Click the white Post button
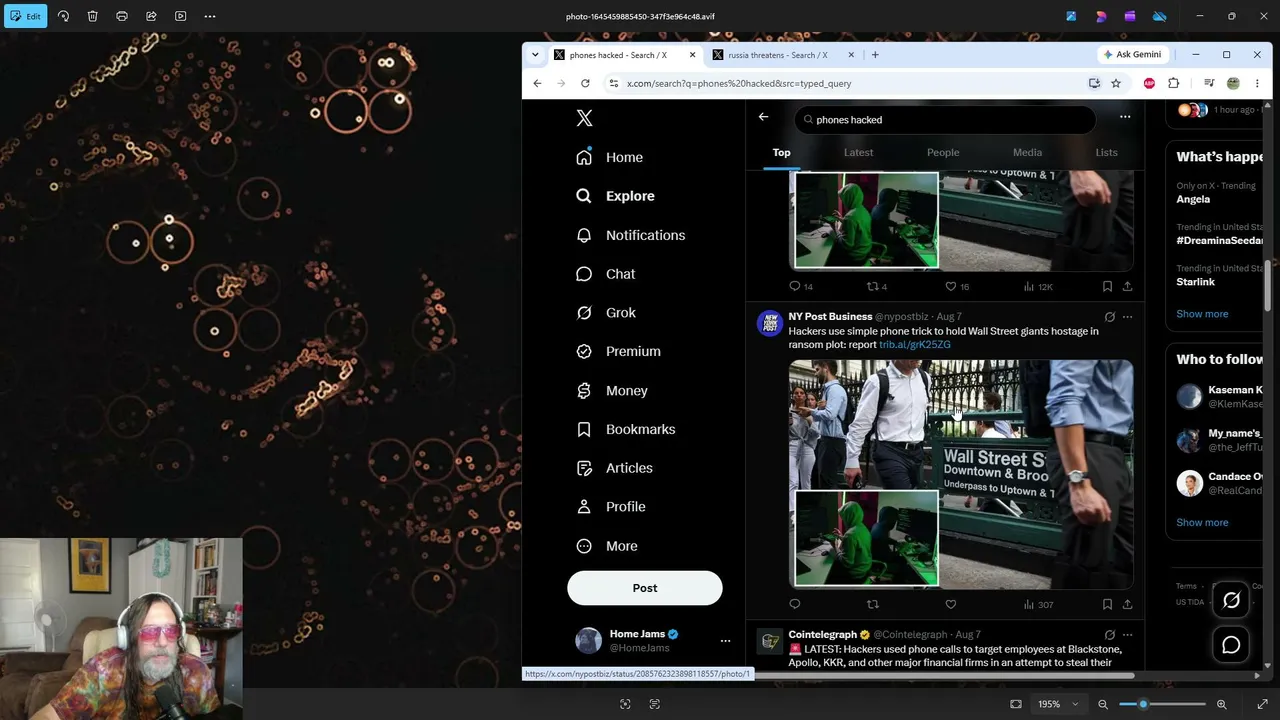Screen dimensions: 1280x720 [645, 588]
